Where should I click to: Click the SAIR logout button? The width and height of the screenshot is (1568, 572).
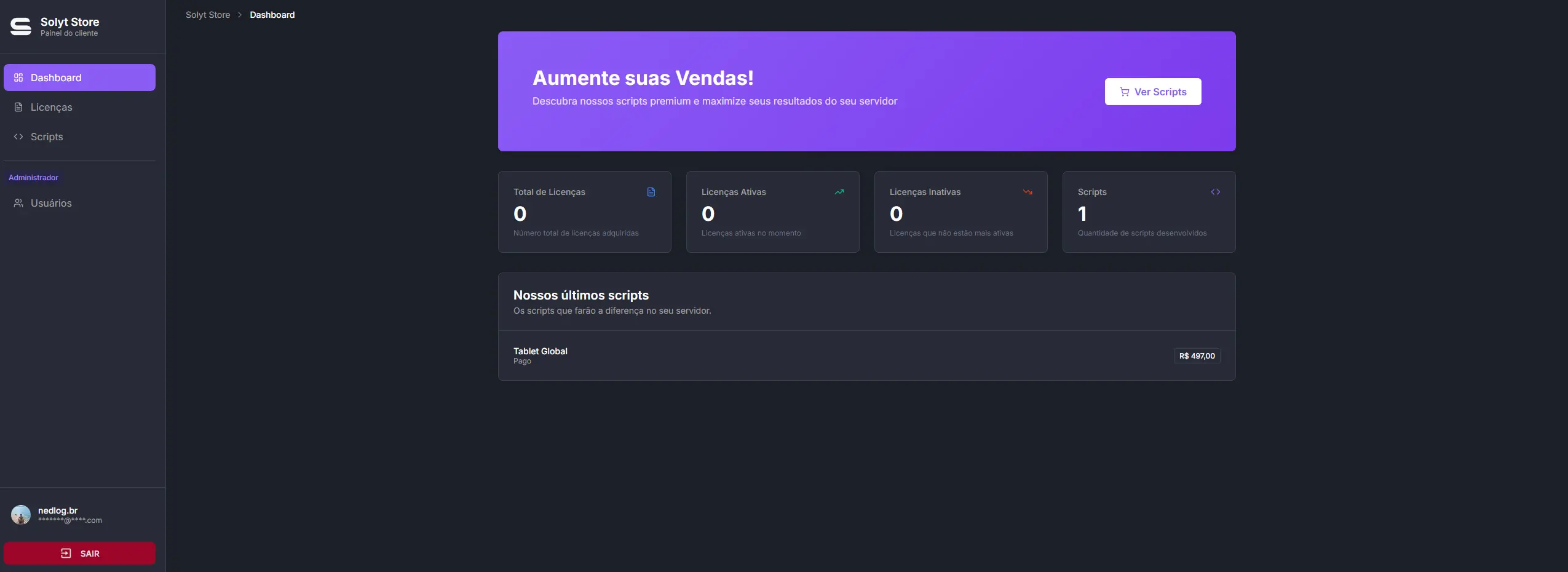point(79,553)
